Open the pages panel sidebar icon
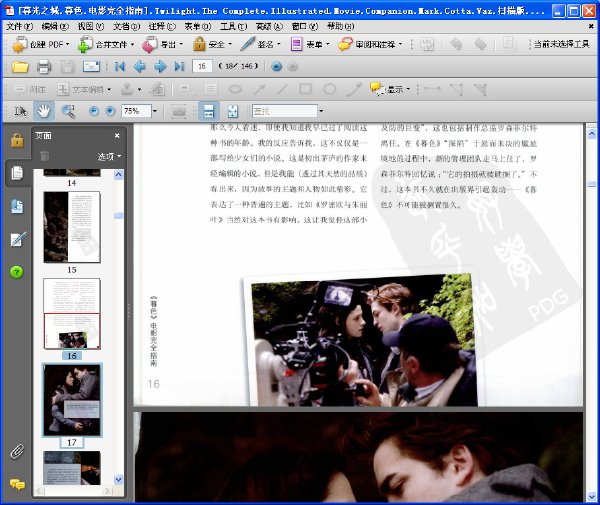 (x=17, y=173)
